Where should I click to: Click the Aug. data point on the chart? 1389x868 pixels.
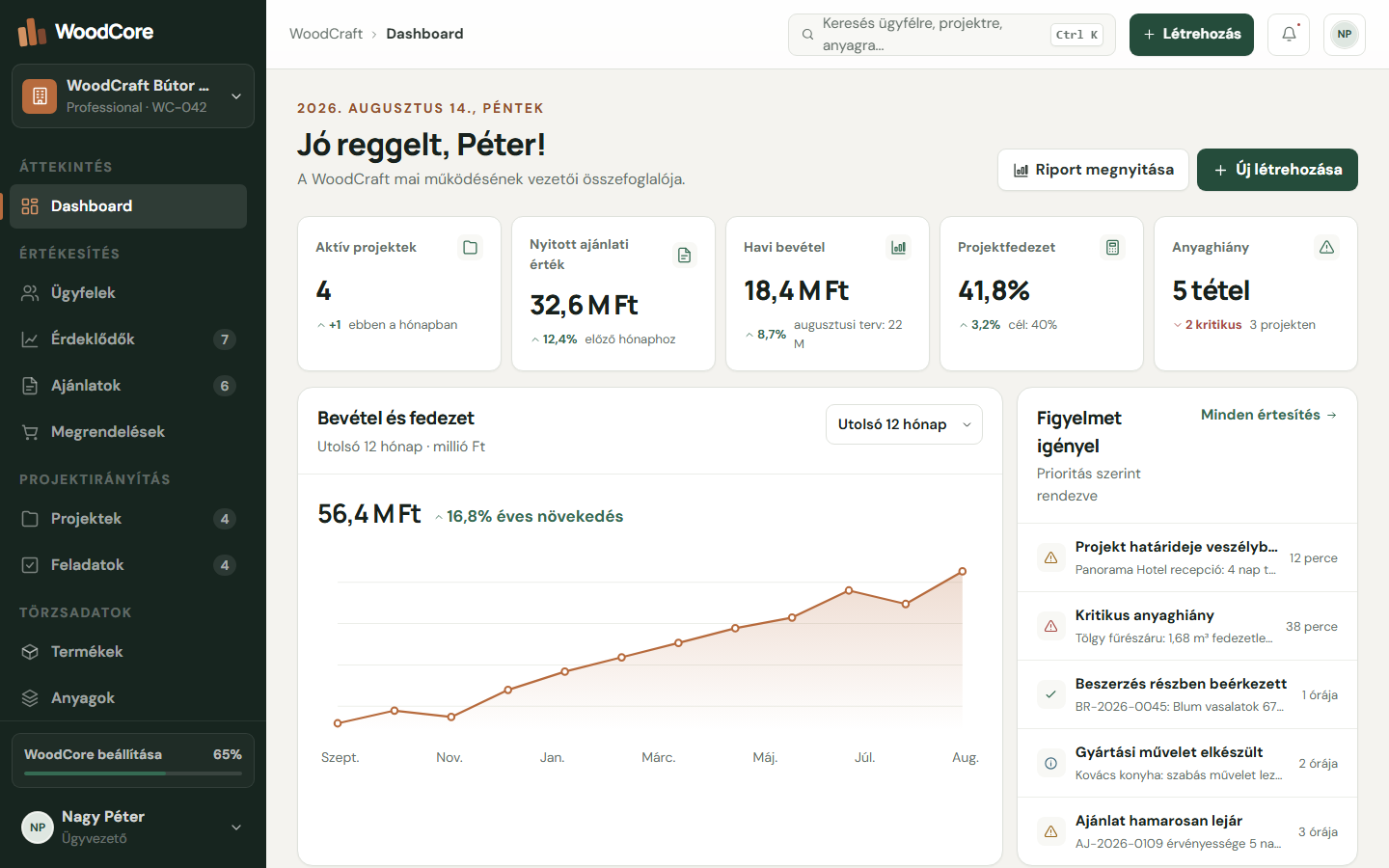(962, 572)
